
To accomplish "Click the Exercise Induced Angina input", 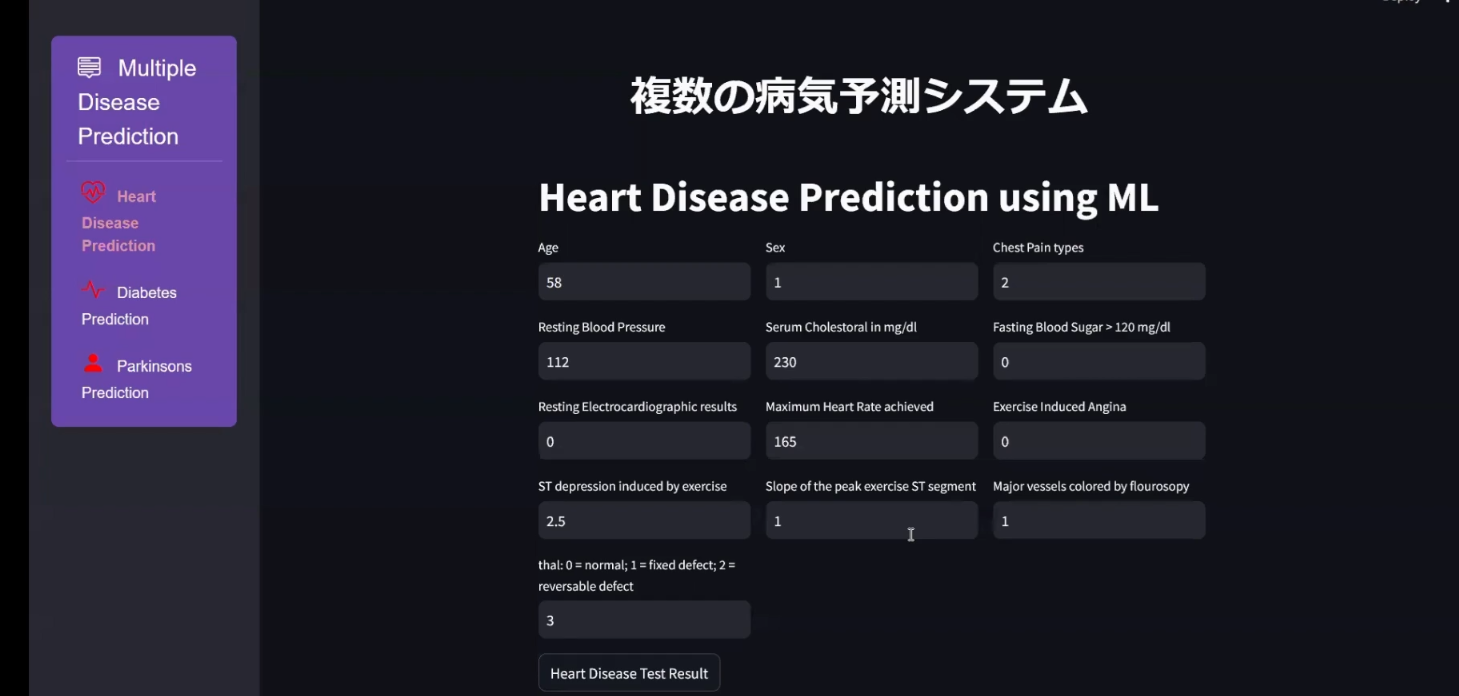I will tap(1098, 441).
